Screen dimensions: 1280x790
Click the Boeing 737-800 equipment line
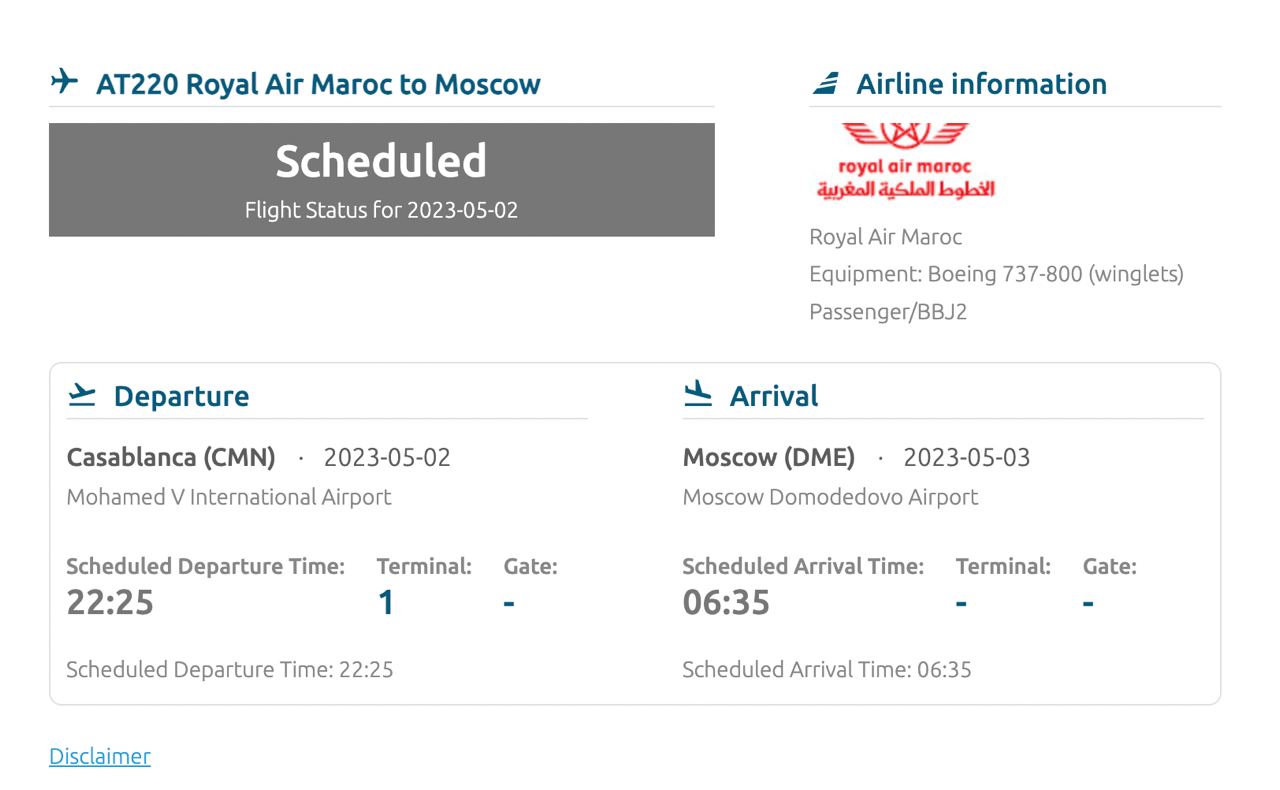pyautogui.click(x=996, y=274)
